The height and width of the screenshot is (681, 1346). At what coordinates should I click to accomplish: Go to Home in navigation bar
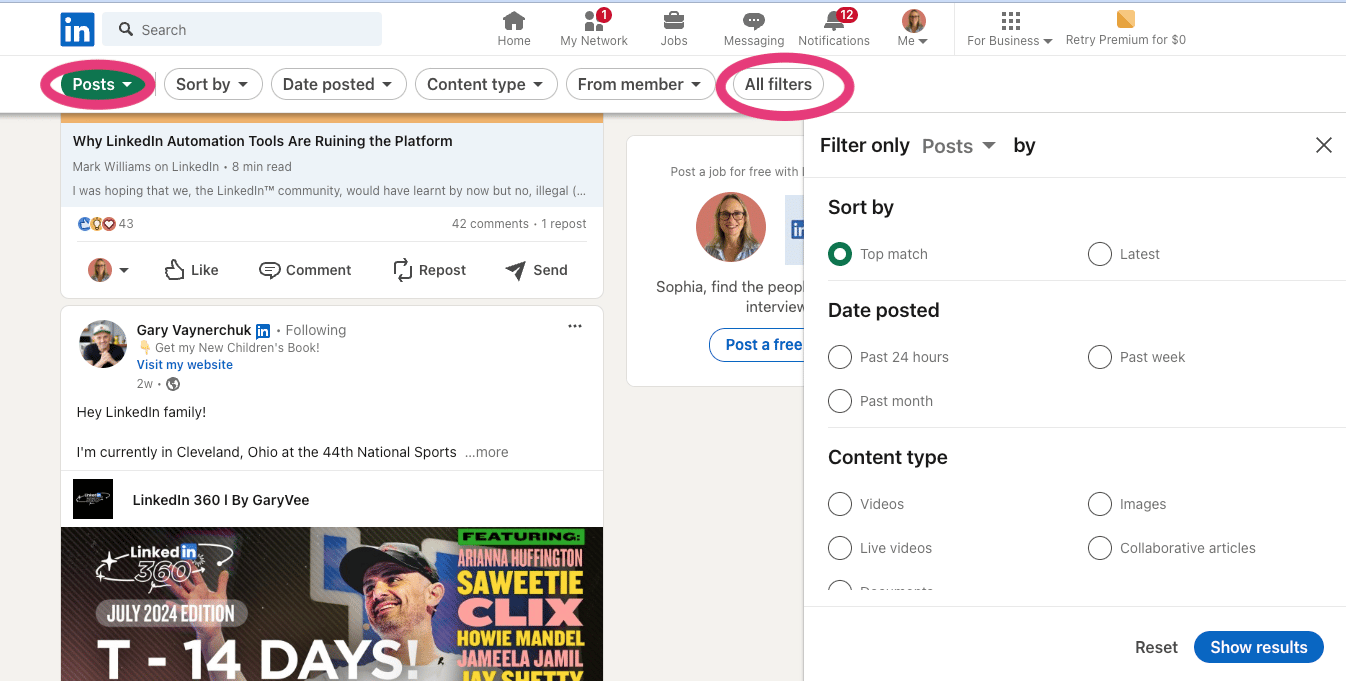[514, 29]
